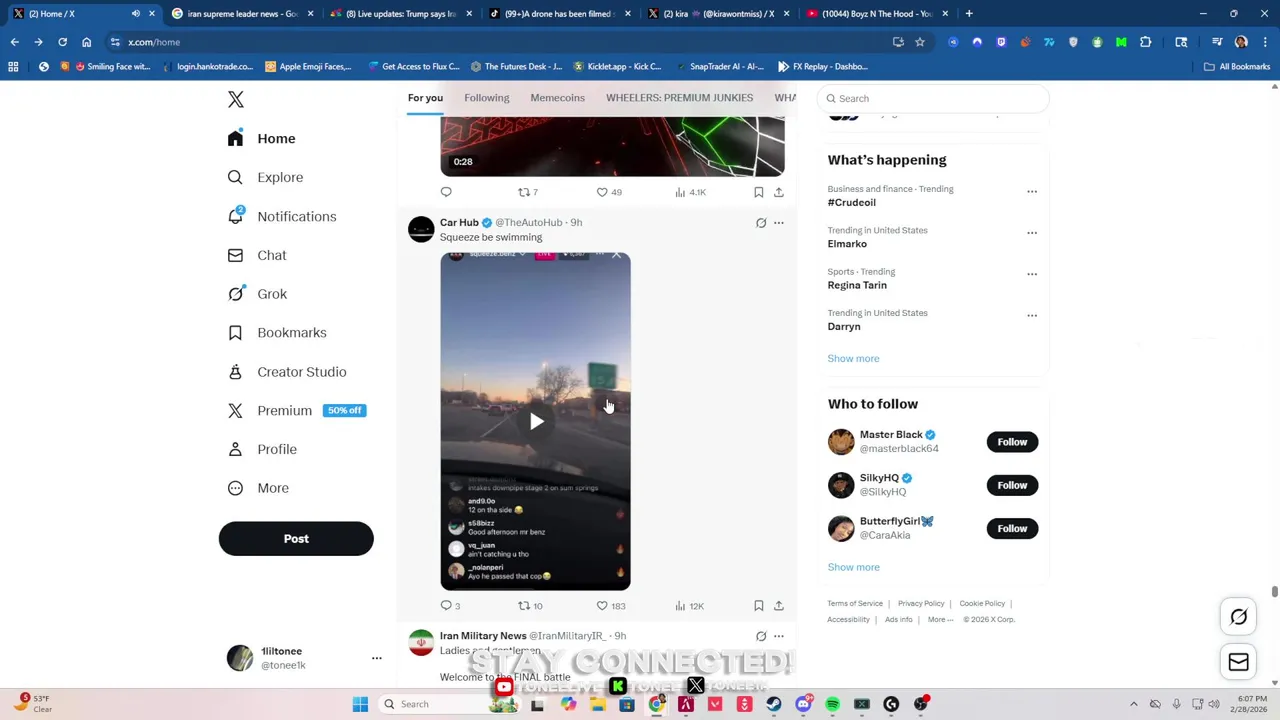The width and height of the screenshot is (1280, 720).
Task: Open the Windows Start menu
Action: 360,704
